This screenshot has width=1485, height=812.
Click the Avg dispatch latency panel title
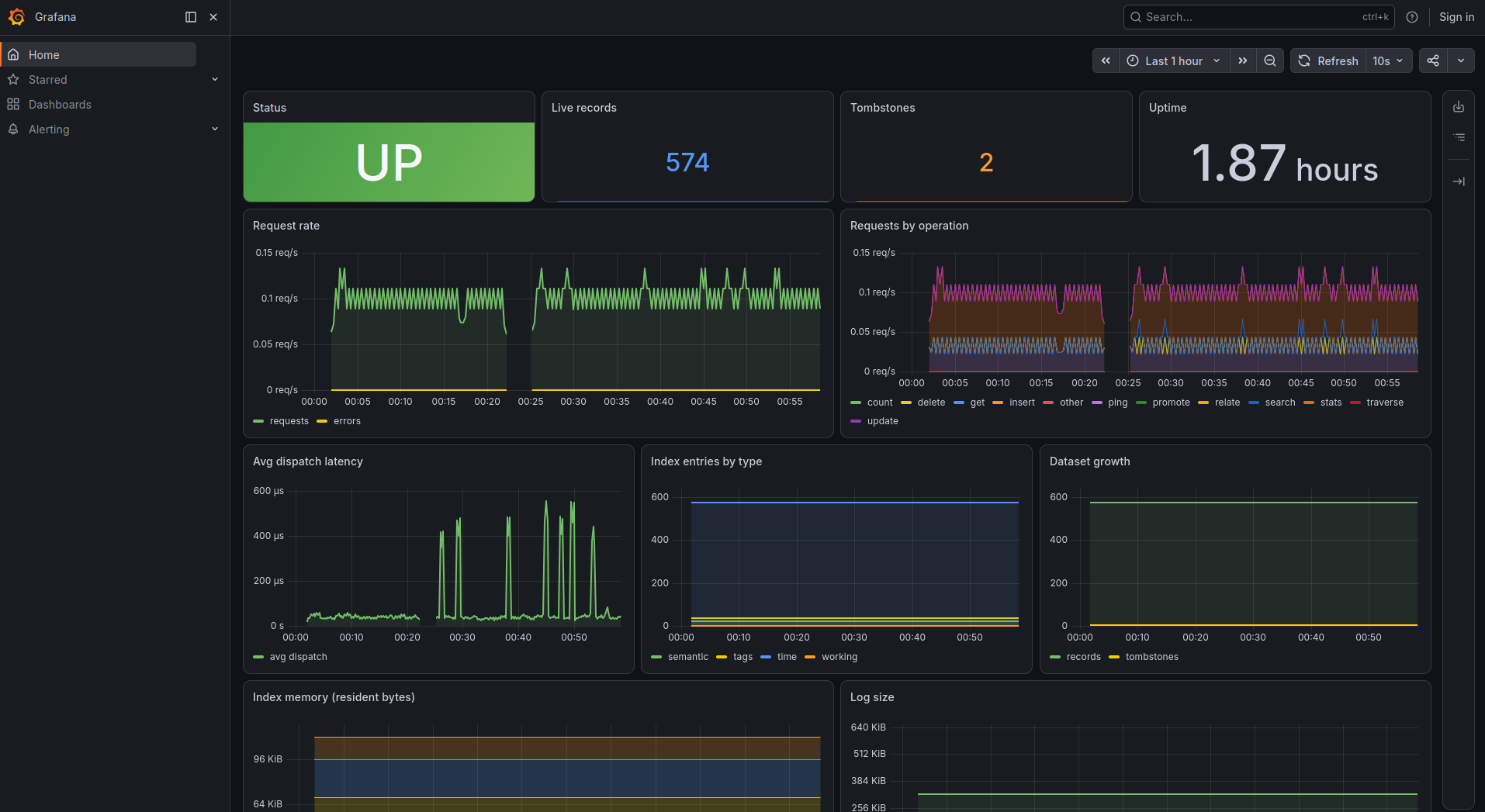tap(308, 461)
